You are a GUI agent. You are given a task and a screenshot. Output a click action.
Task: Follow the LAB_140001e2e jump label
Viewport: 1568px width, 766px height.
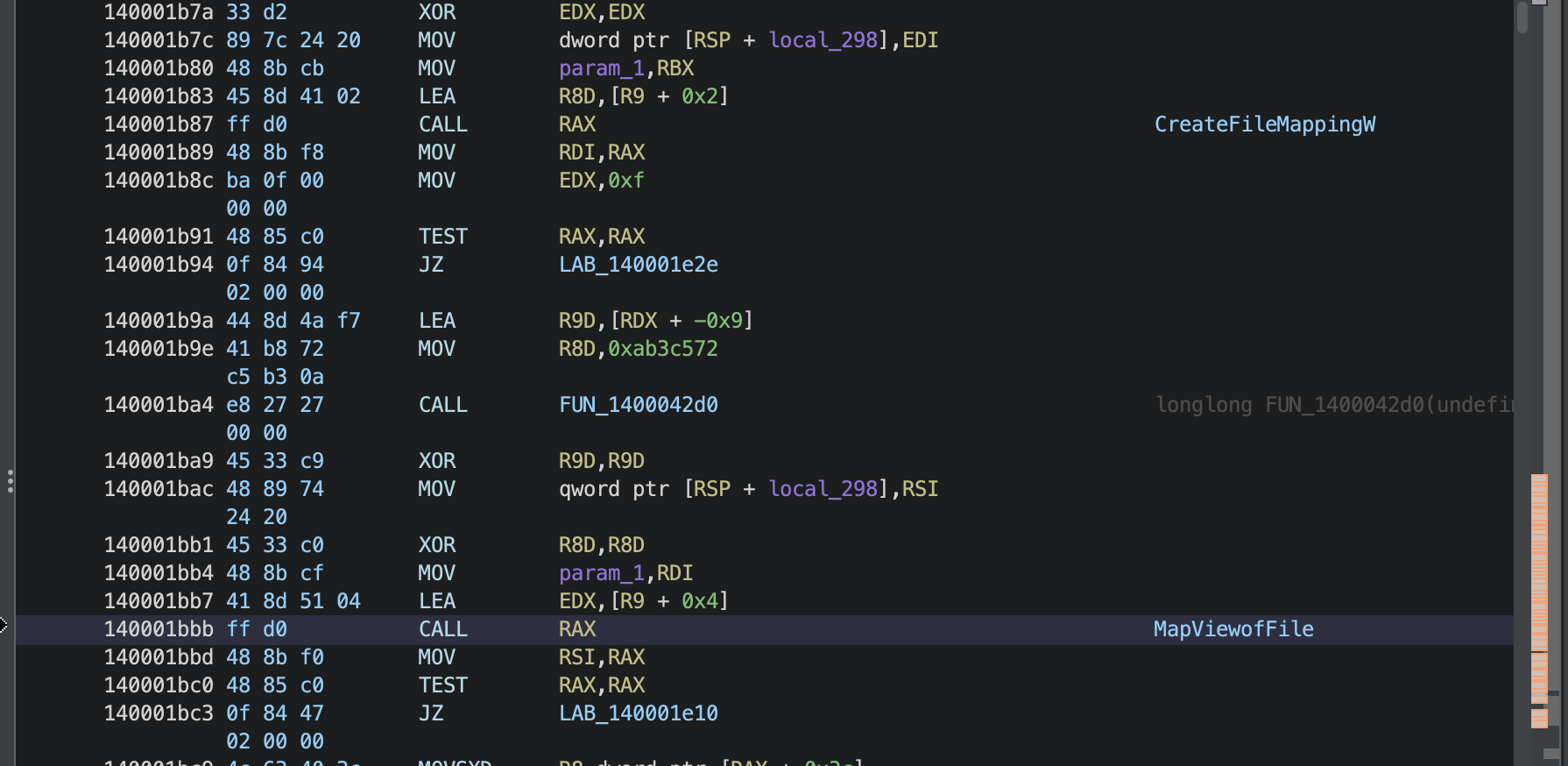(639, 265)
